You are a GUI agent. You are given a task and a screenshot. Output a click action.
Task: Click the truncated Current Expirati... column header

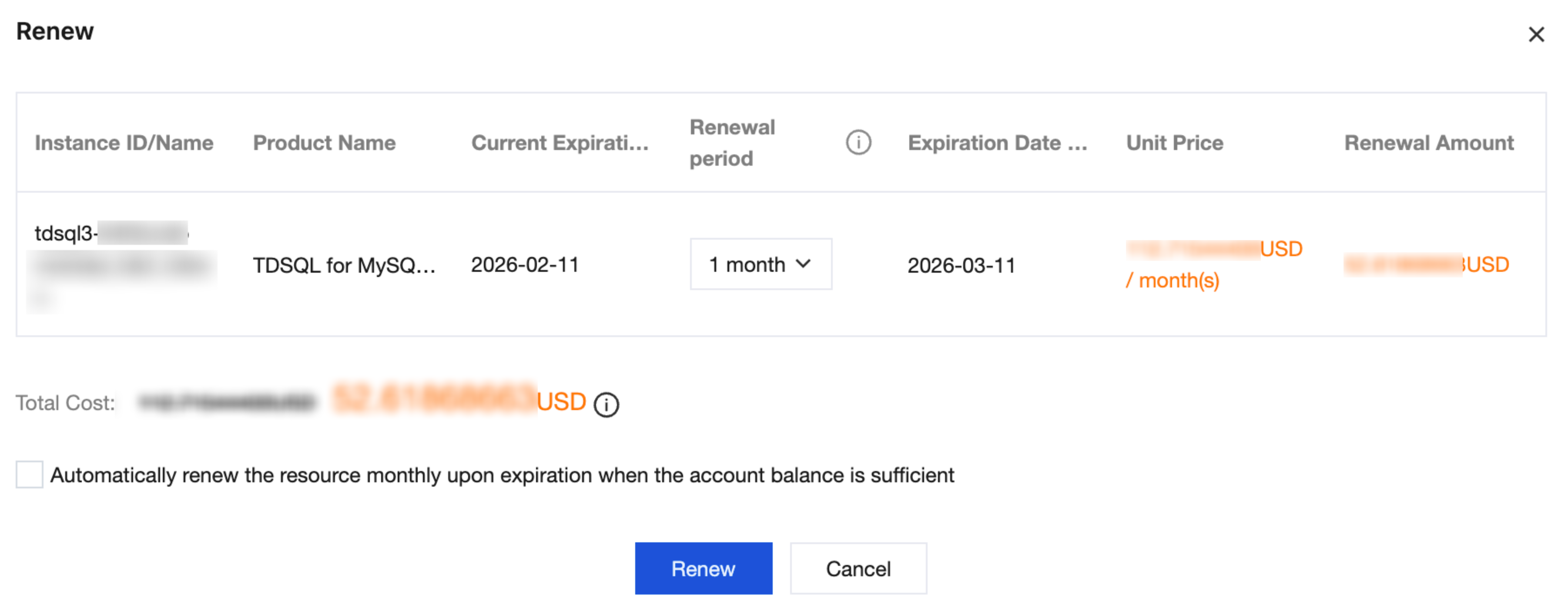(x=560, y=143)
